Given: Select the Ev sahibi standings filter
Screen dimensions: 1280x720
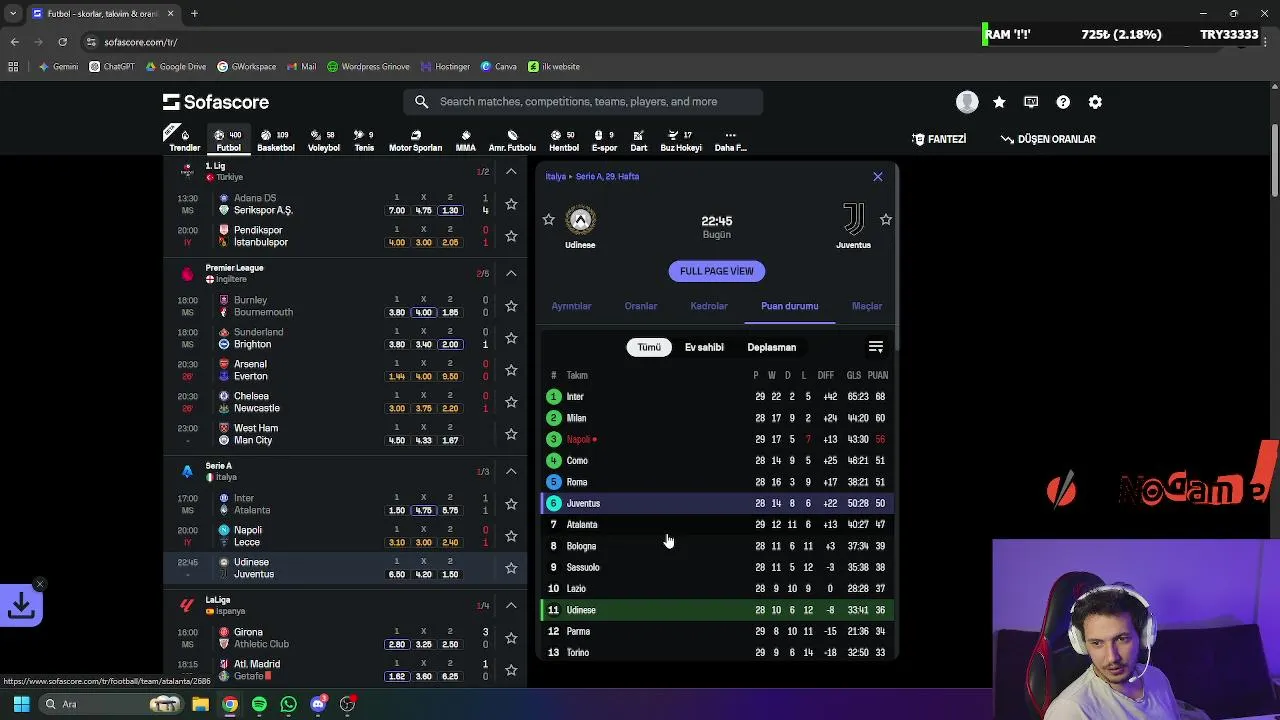Looking at the screenshot, I should [704, 347].
